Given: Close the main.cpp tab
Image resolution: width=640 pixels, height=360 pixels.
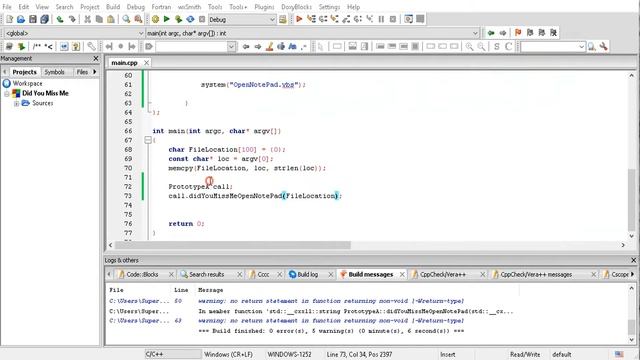Looking at the screenshot, I should point(146,63).
